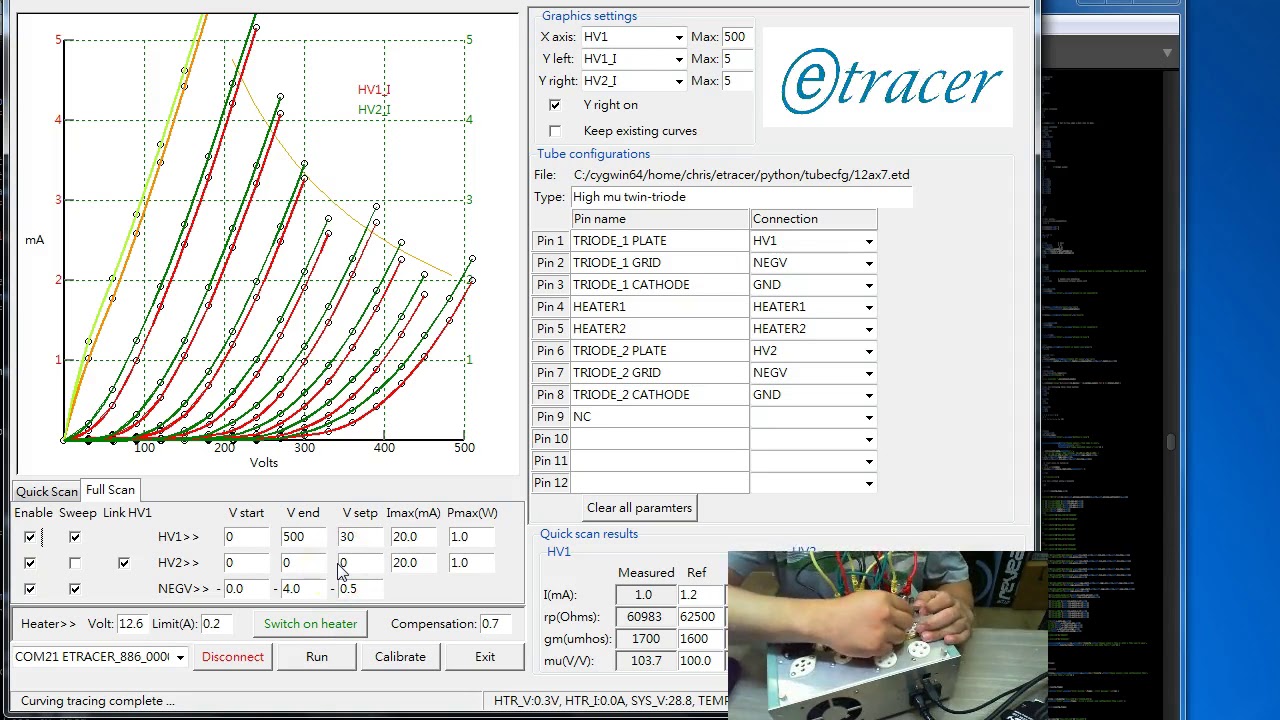Click the Compensation field showing 0.7

point(498,624)
